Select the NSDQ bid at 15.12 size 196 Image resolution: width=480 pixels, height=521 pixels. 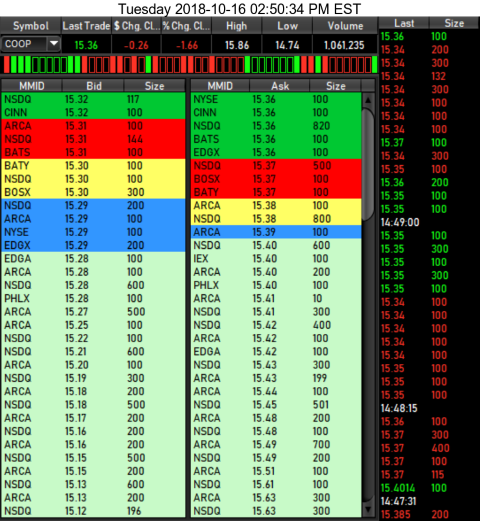click(x=93, y=511)
